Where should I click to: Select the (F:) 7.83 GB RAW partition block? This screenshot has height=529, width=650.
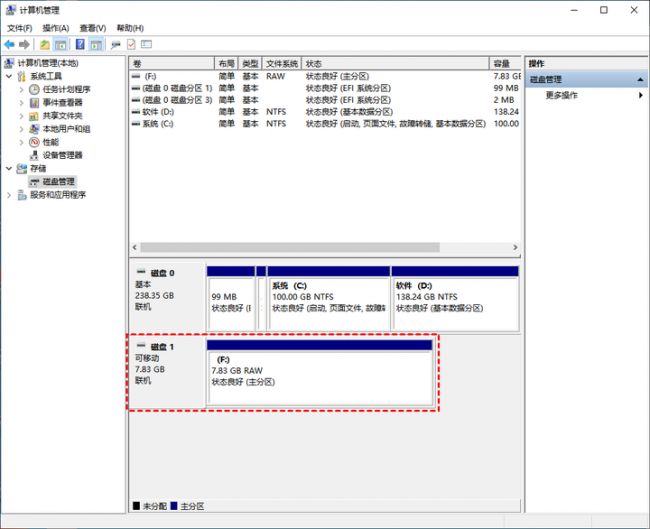[x=320, y=372]
